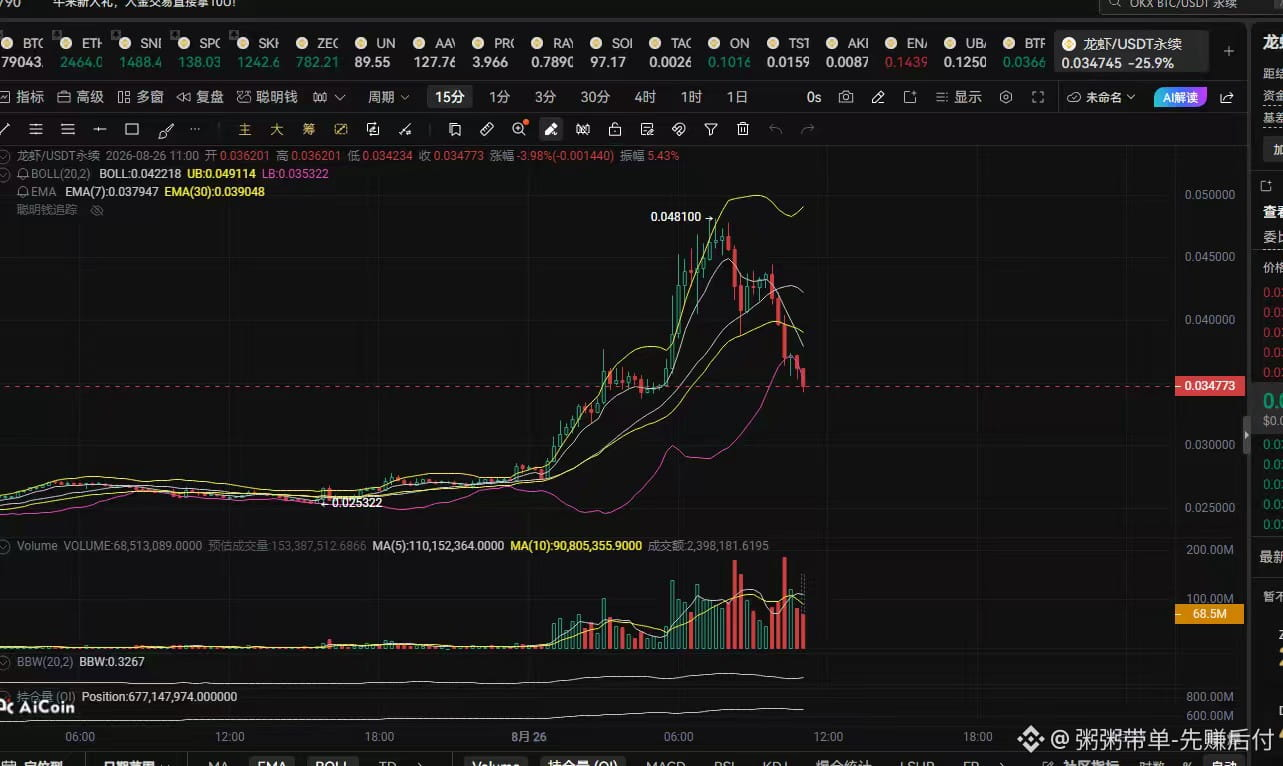The width and height of the screenshot is (1283, 766).
Task: Click the add-note icon beside the pencil
Action: (910, 97)
